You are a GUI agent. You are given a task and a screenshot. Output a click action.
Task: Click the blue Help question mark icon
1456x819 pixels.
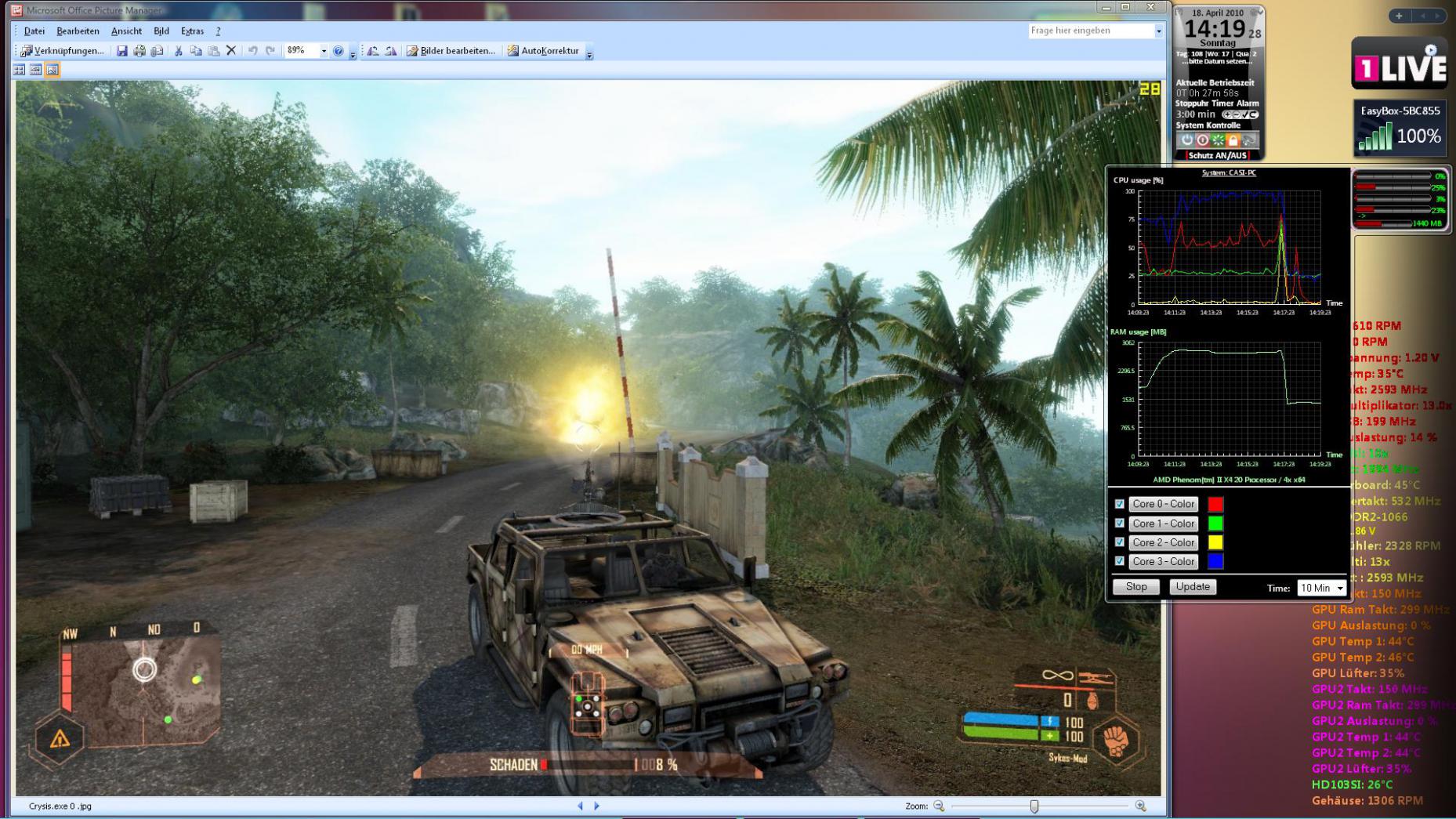(x=339, y=51)
